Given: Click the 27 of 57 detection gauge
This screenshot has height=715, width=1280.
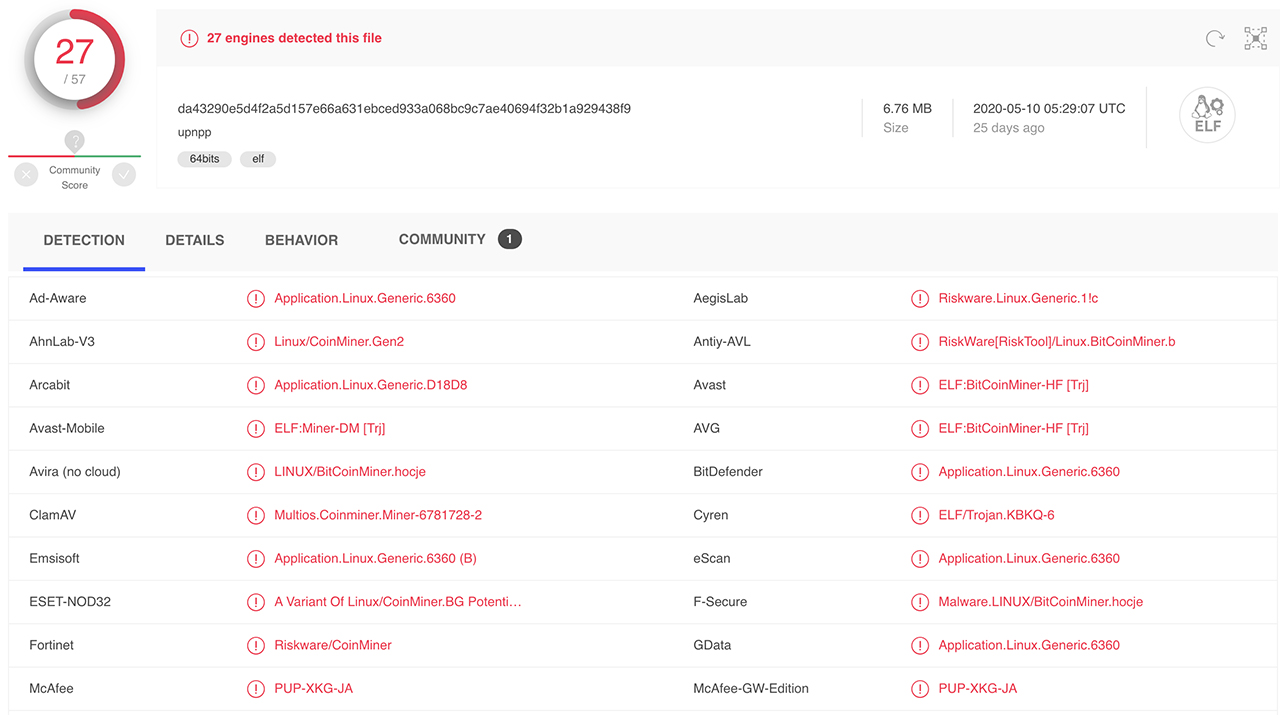Looking at the screenshot, I should (75, 60).
